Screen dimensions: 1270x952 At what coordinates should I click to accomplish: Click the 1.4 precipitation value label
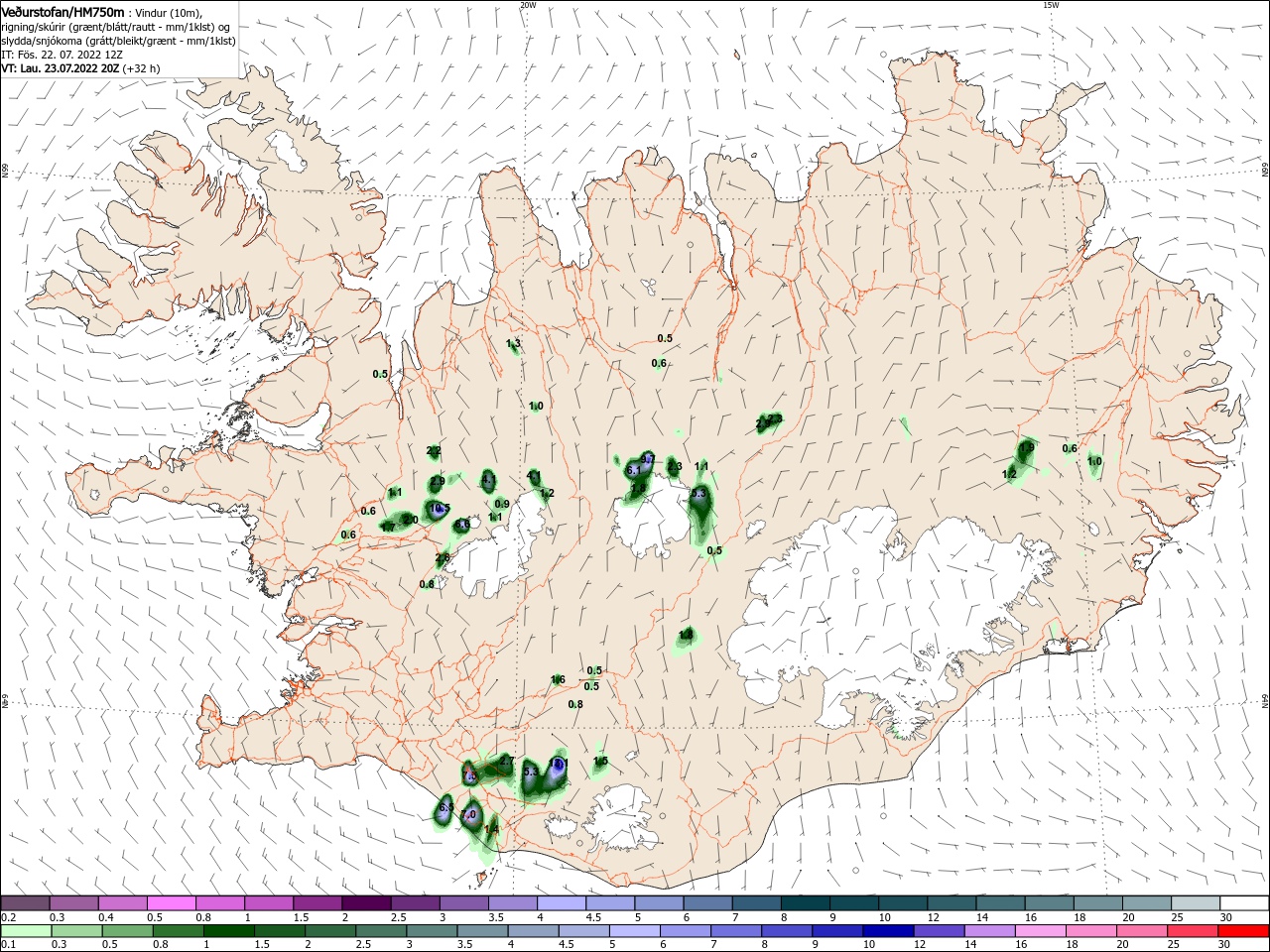coord(491,829)
